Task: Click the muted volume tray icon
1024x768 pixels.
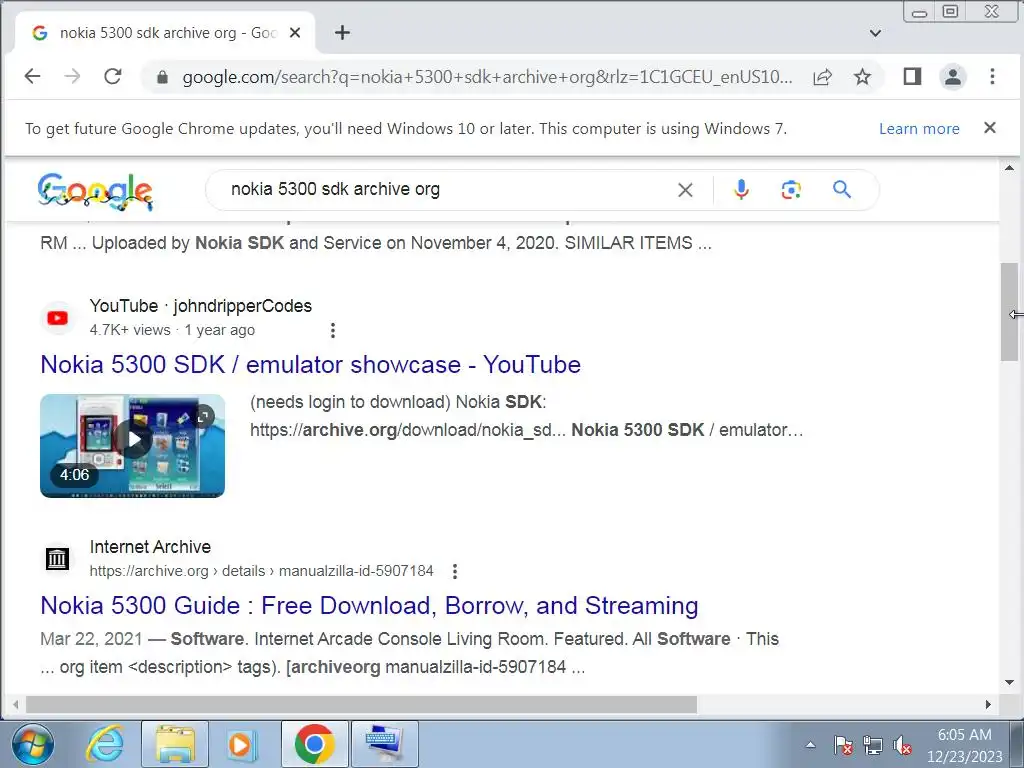Action: 902,745
